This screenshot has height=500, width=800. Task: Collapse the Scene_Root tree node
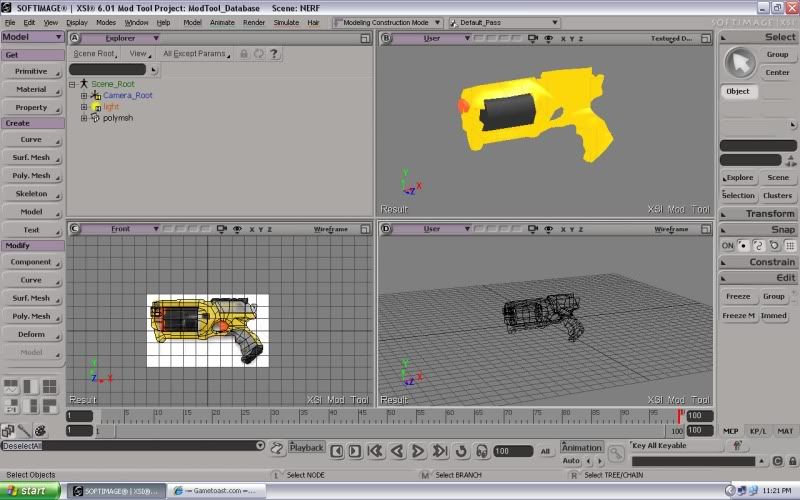[72, 84]
